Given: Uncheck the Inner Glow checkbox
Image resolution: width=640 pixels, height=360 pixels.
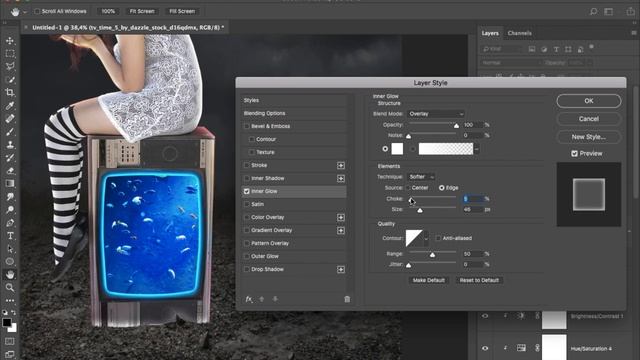Looking at the screenshot, I should [x=247, y=191].
